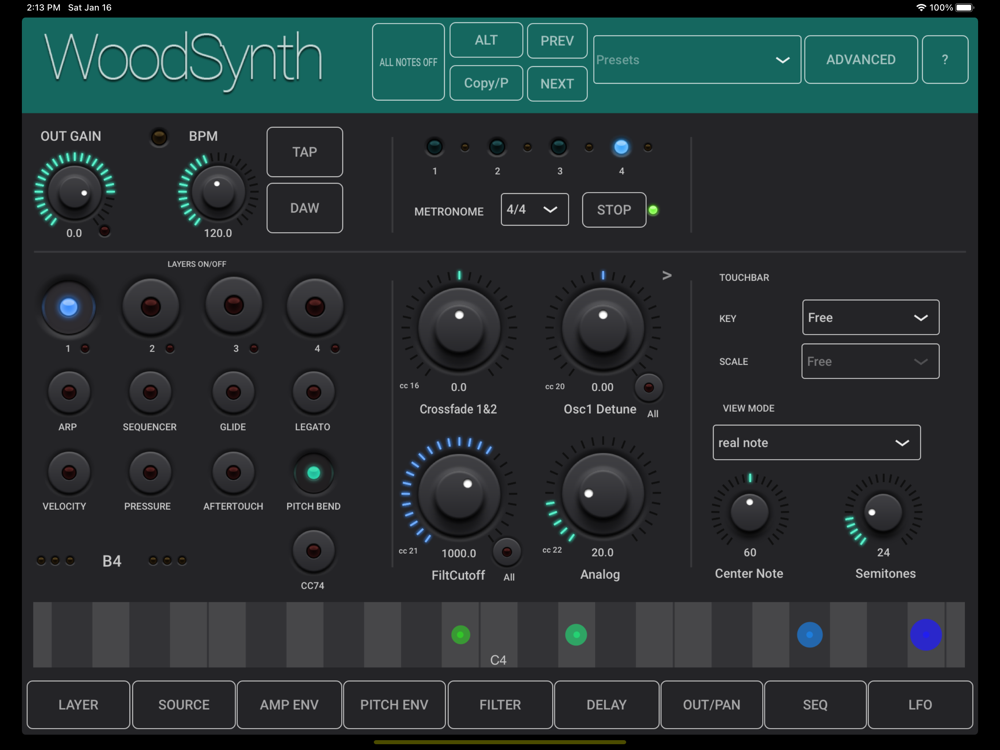1000x750 pixels.
Task: Enable the ARP toggle
Action: point(69,392)
